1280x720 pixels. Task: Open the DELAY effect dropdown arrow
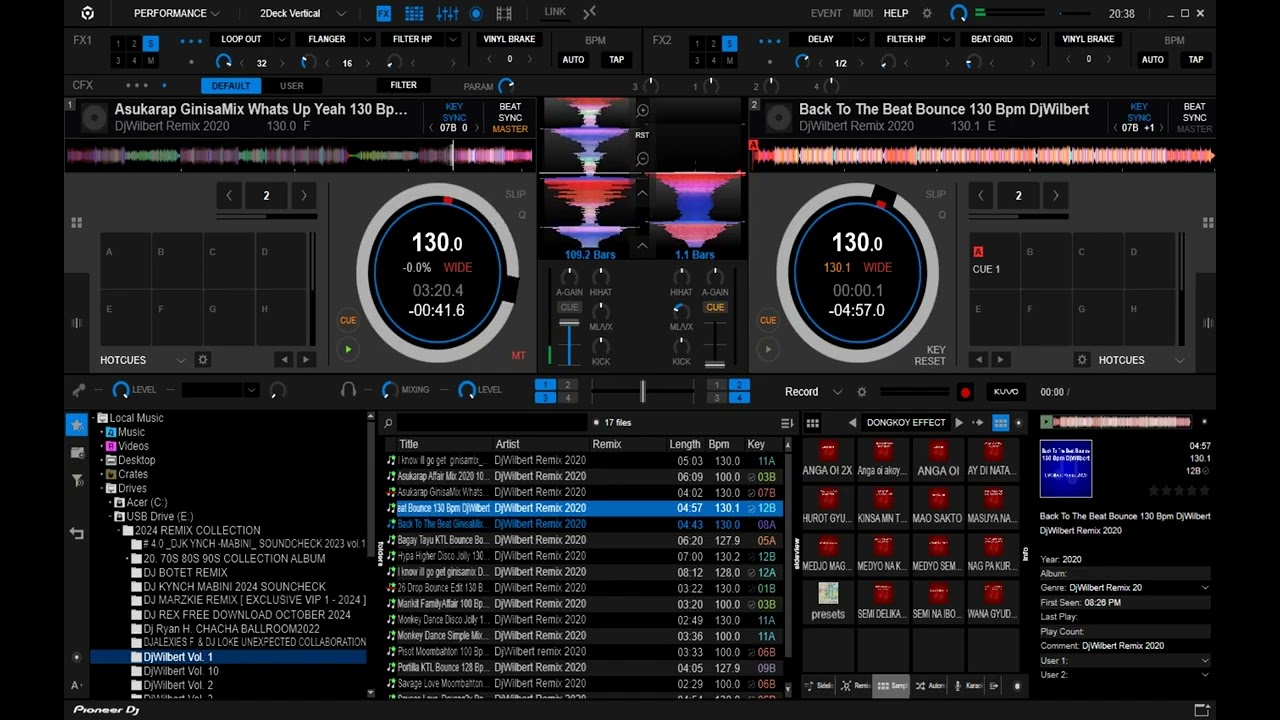[861, 39]
